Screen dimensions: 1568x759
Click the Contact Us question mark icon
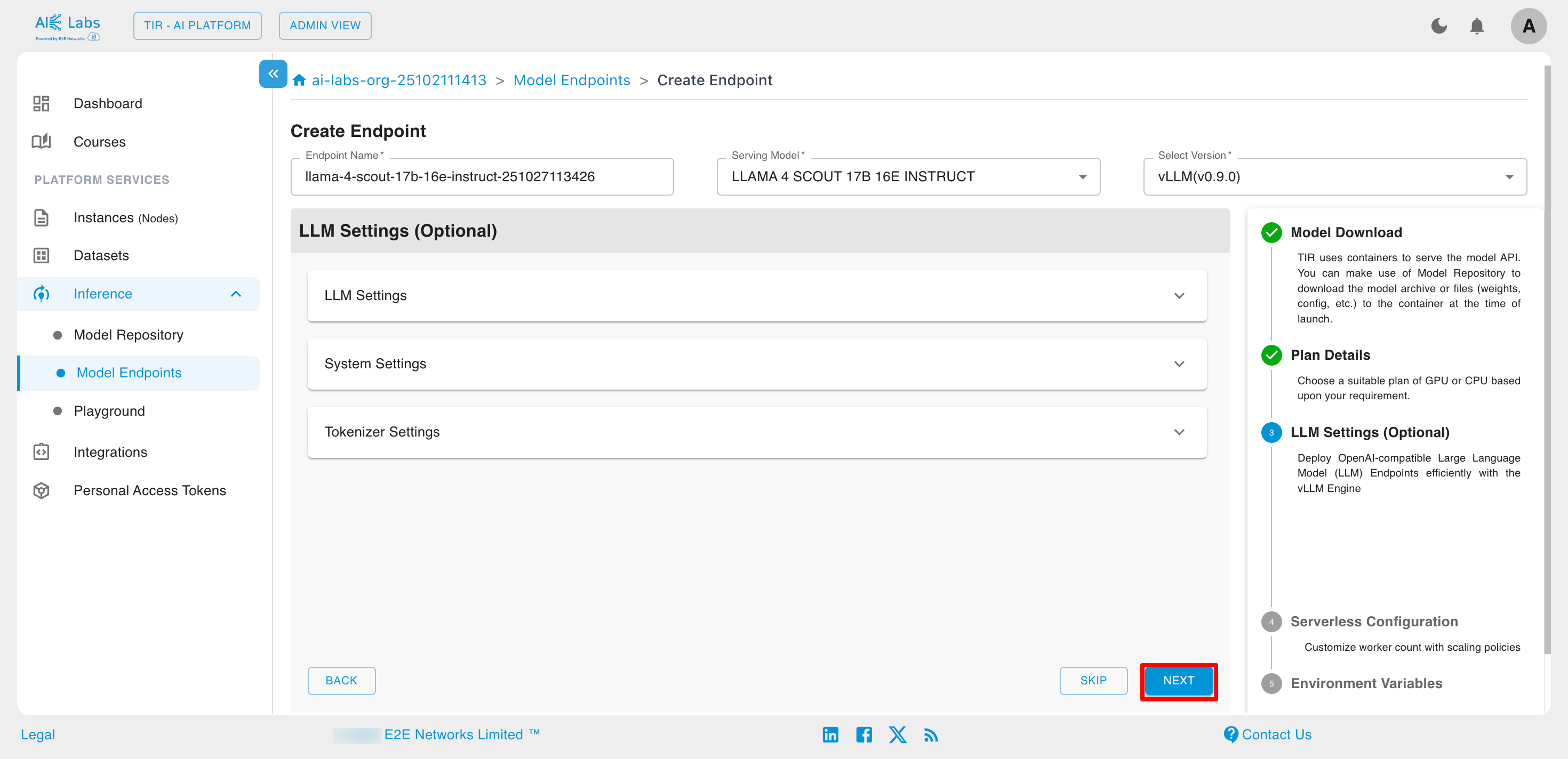click(x=1231, y=734)
